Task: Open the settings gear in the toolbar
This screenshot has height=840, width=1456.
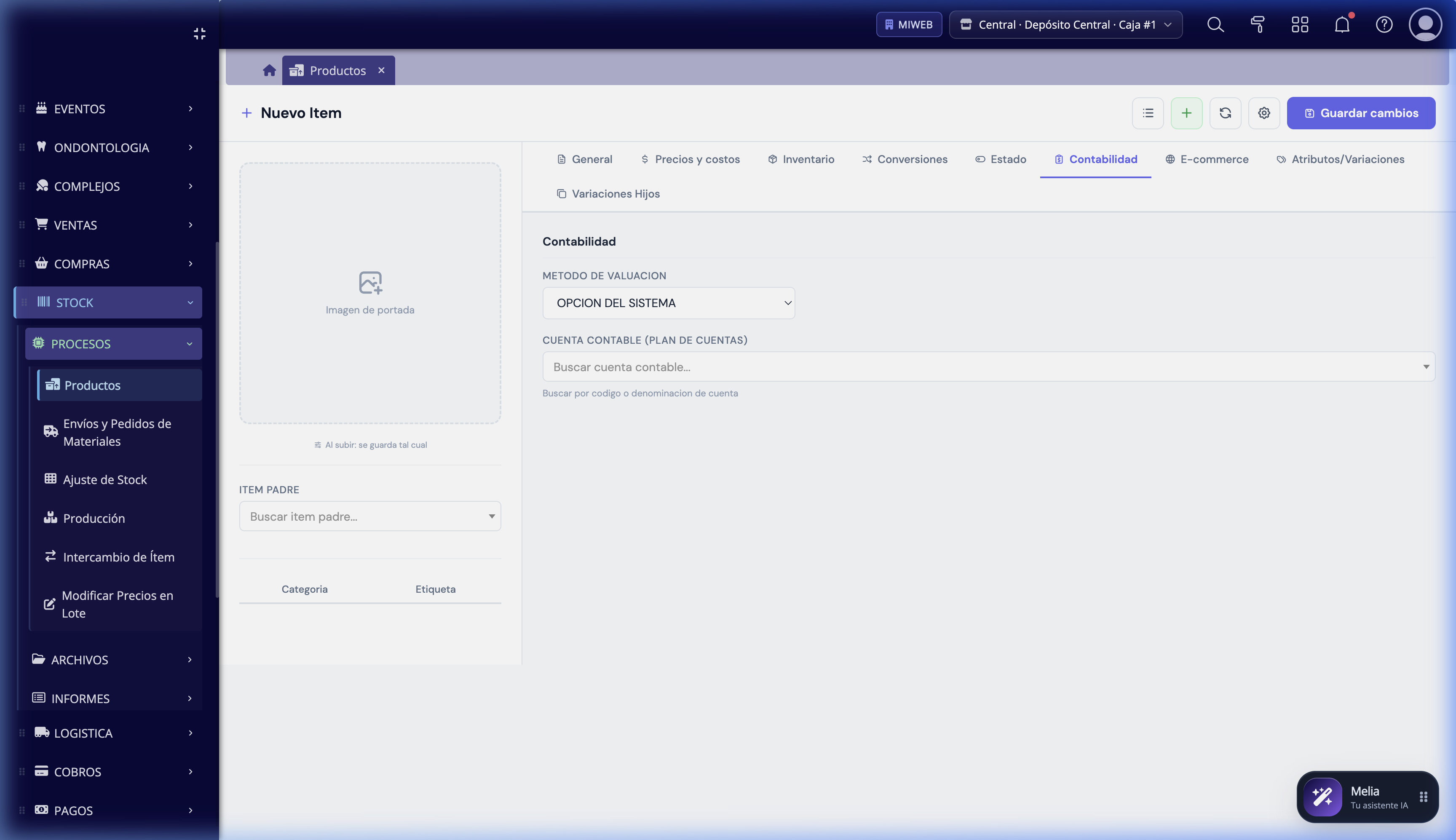Action: pyautogui.click(x=1264, y=113)
